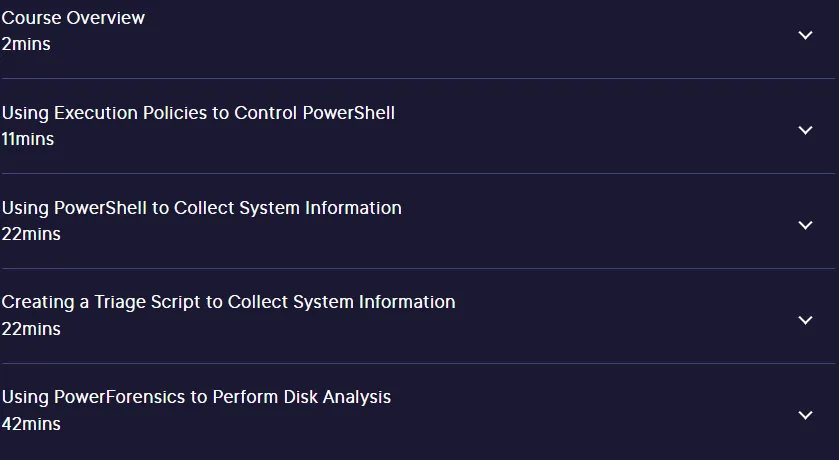Click 22mins under Using PowerShell to Collect
Image resolution: width=839 pixels, height=460 pixels.
tap(31, 234)
